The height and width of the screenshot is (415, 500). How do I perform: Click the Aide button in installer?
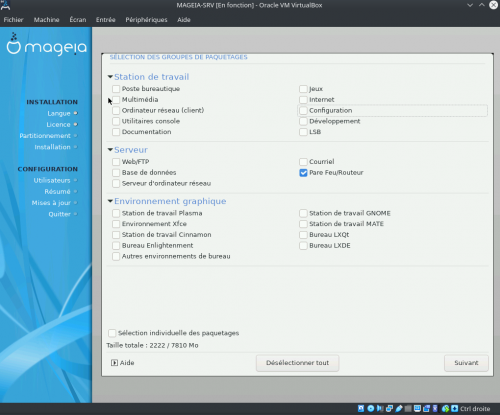pos(123,363)
